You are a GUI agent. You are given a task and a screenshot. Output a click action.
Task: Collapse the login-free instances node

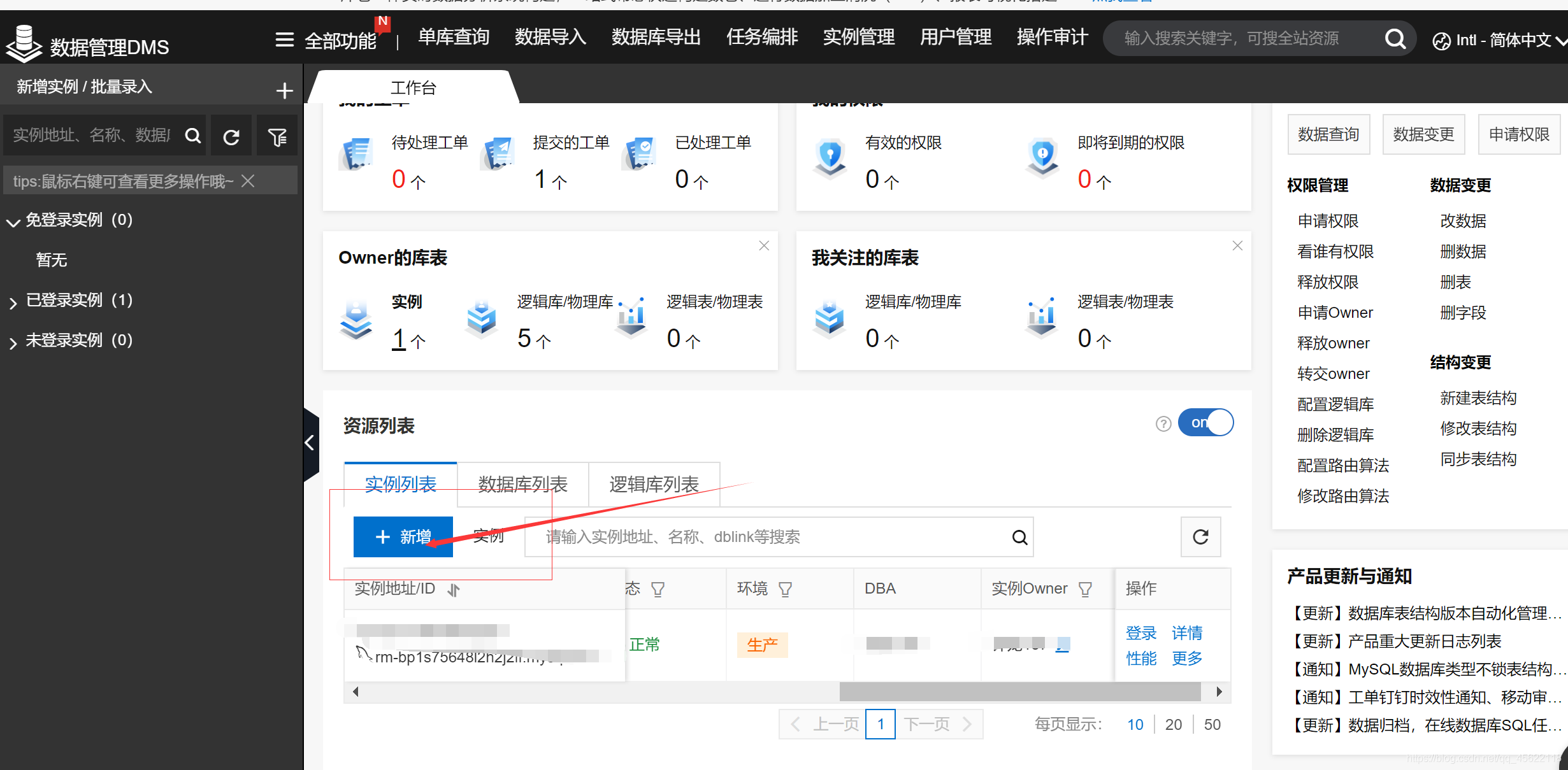point(13,222)
